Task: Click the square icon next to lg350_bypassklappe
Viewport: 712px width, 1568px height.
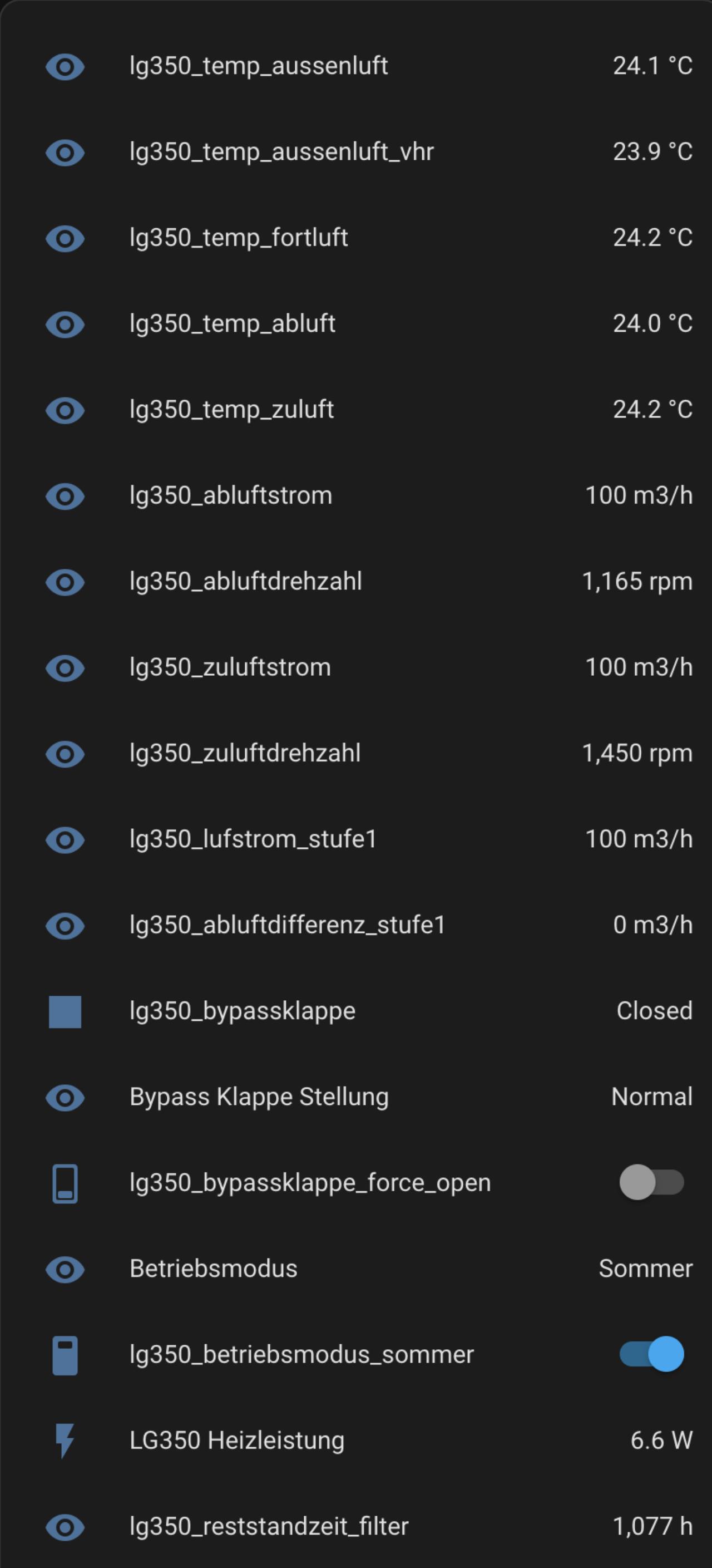Action: point(65,1011)
